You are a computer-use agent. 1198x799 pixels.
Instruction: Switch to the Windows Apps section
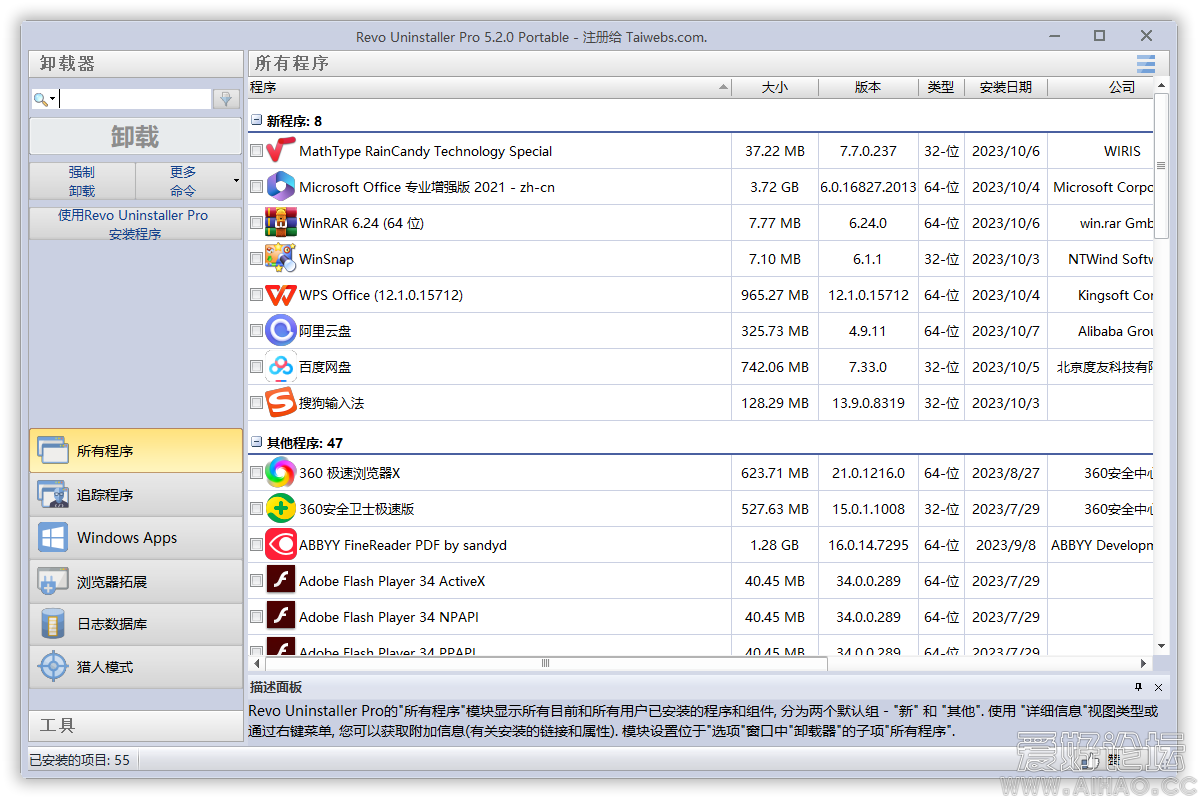point(136,538)
